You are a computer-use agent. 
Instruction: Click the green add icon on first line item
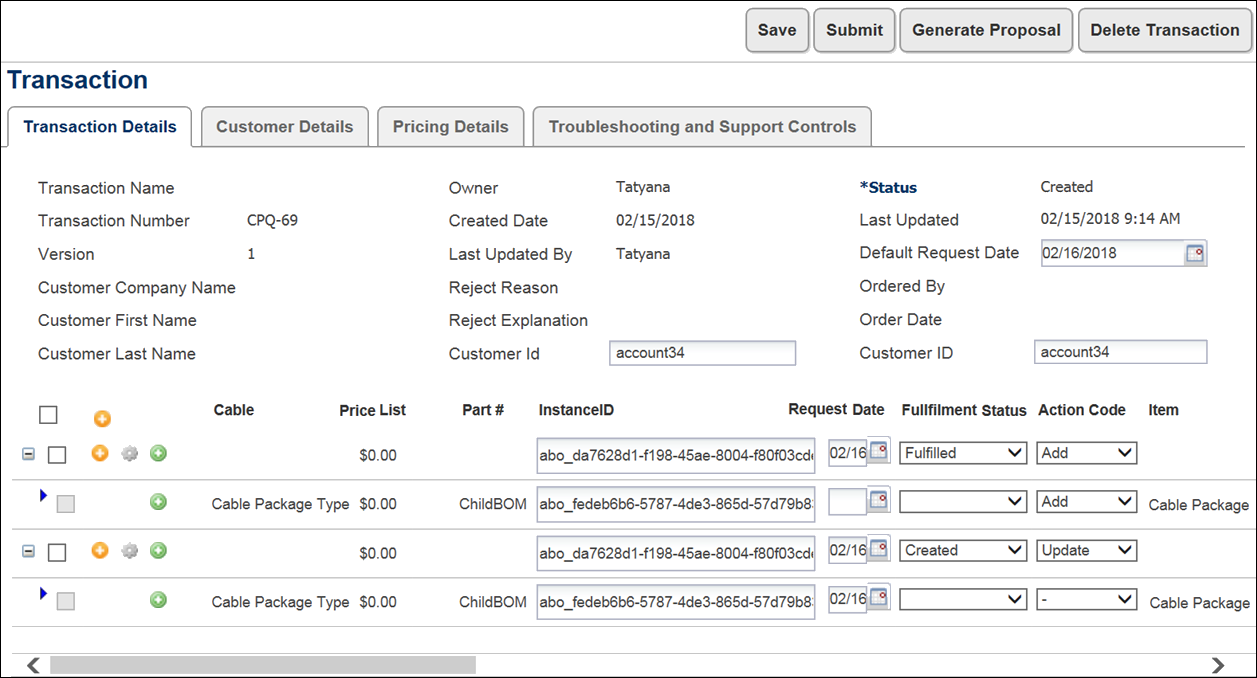pos(158,453)
